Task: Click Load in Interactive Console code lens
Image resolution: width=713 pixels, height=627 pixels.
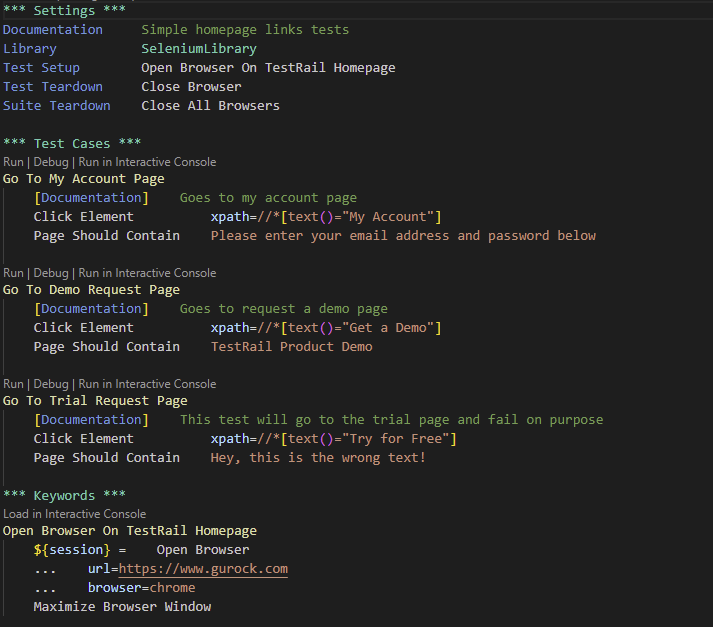Action: tap(74, 514)
